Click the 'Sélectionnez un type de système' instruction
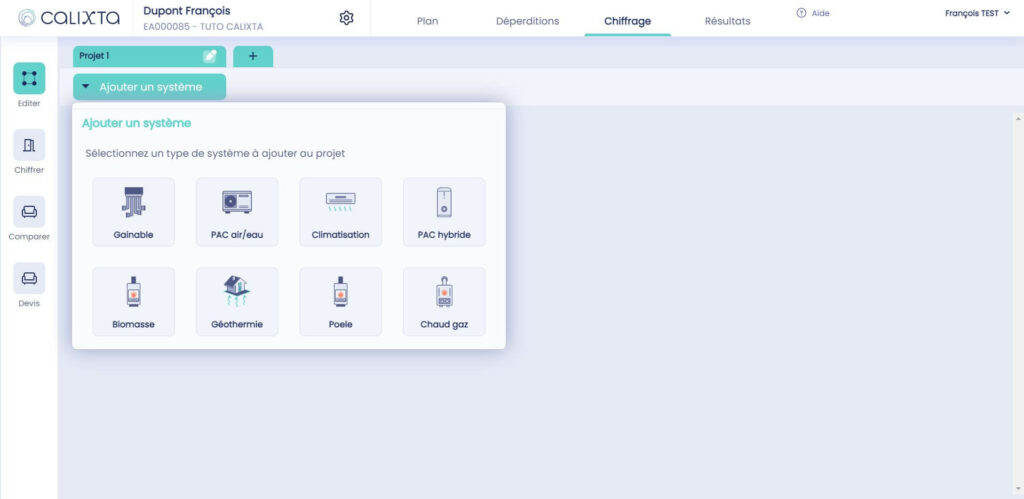Viewport: 1024px width, 499px height. click(215, 153)
